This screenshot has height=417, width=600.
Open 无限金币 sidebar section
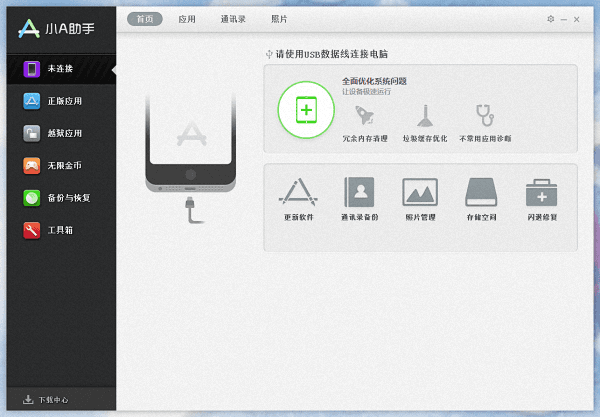pyautogui.click(x=58, y=165)
